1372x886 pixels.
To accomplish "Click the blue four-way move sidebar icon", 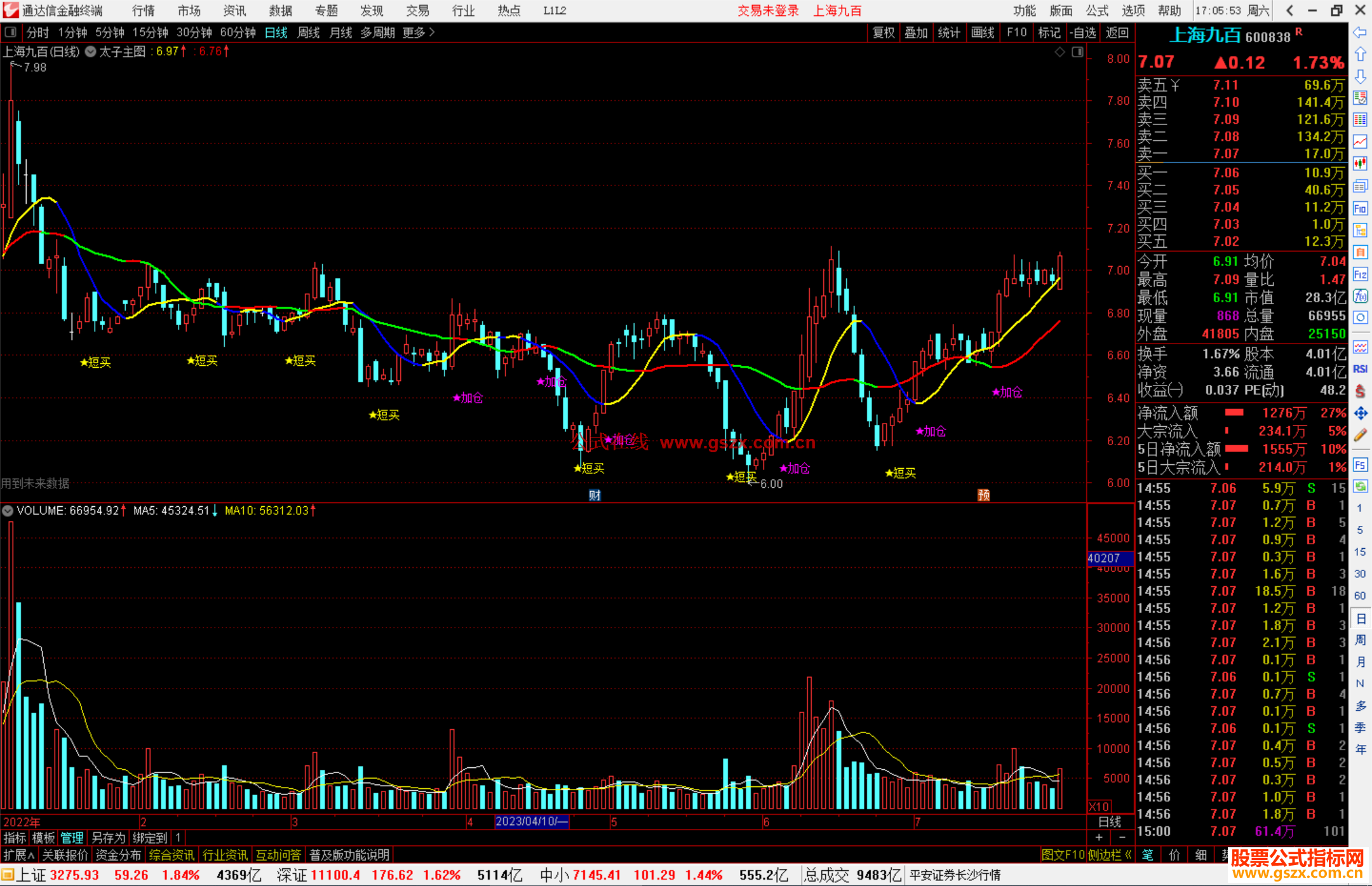I will coord(1360,413).
